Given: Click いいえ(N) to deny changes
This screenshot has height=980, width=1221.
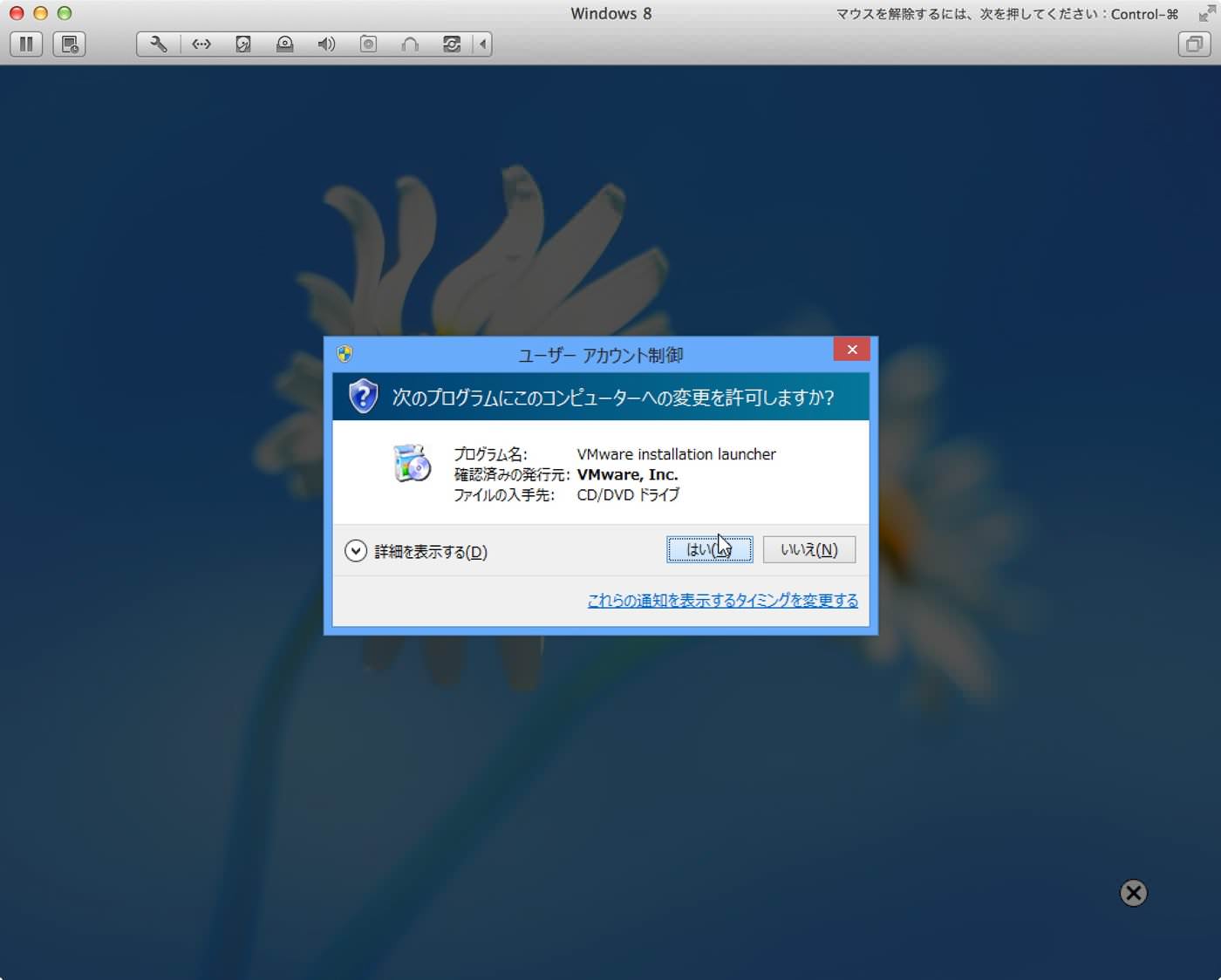Looking at the screenshot, I should 808,549.
